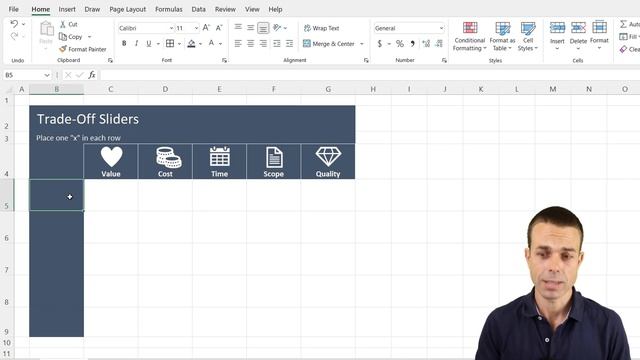Align text left in the cell

pos(238,43)
